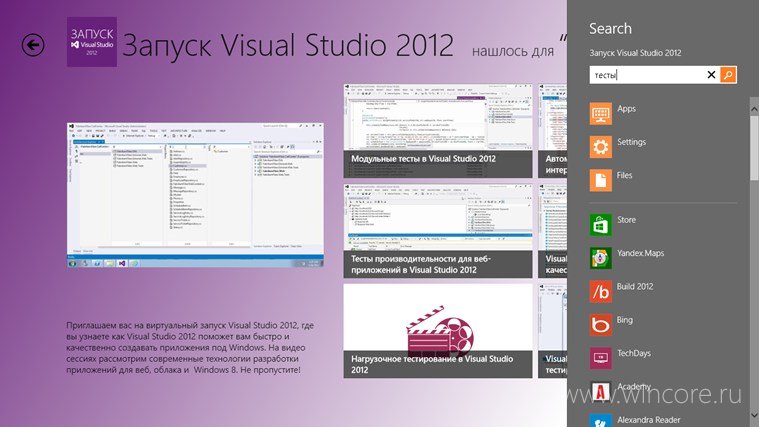The width and height of the screenshot is (759, 427).
Task: Click the Search pane scrollbar thumb
Action: (754, 148)
